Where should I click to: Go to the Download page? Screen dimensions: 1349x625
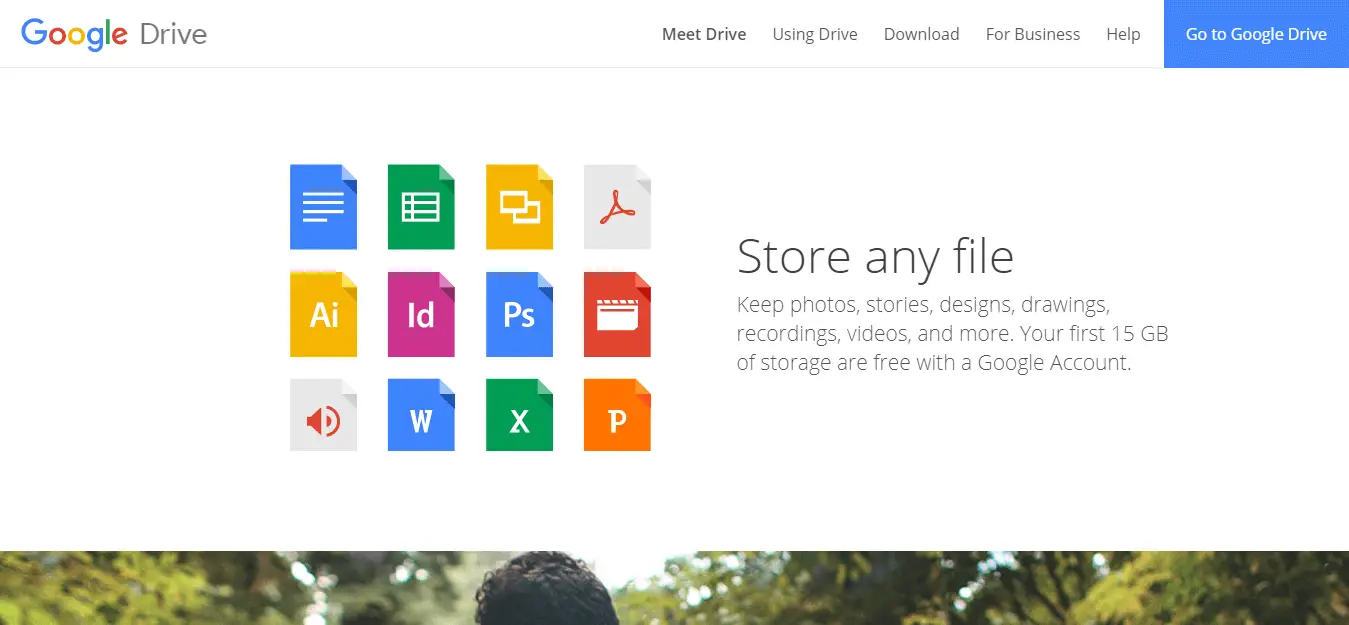[921, 34]
